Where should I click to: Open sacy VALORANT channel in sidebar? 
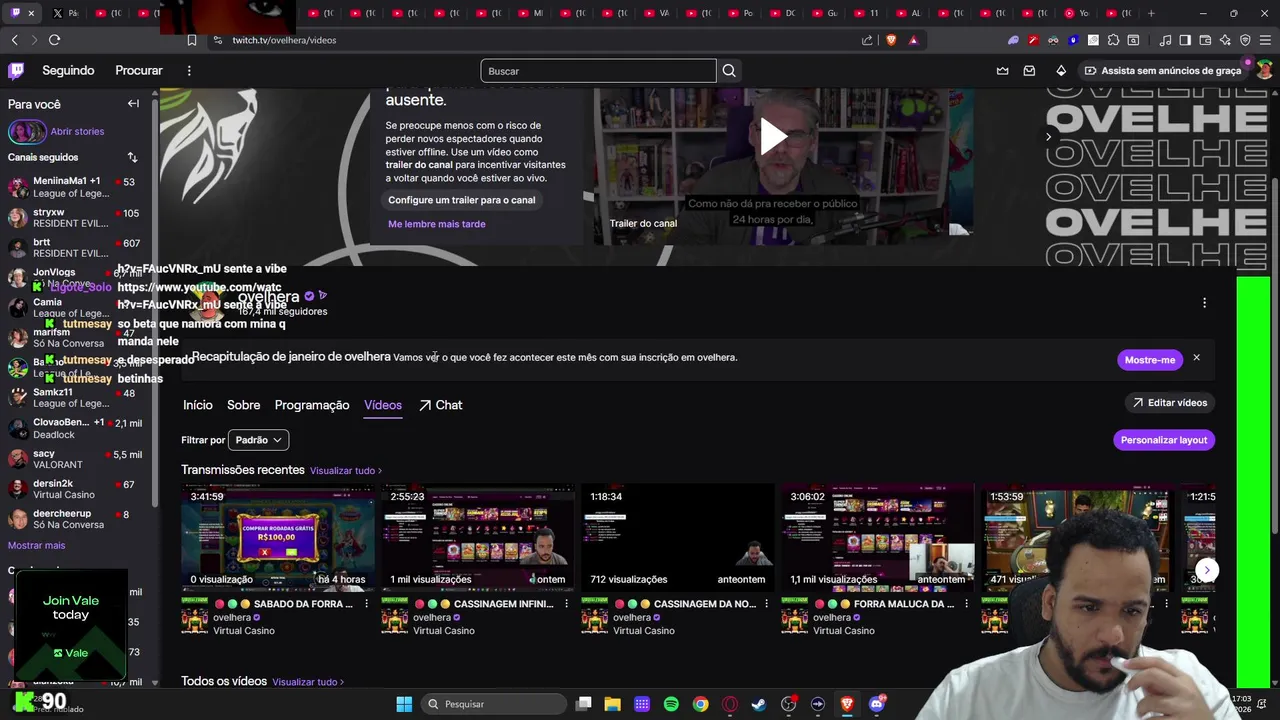coord(75,460)
